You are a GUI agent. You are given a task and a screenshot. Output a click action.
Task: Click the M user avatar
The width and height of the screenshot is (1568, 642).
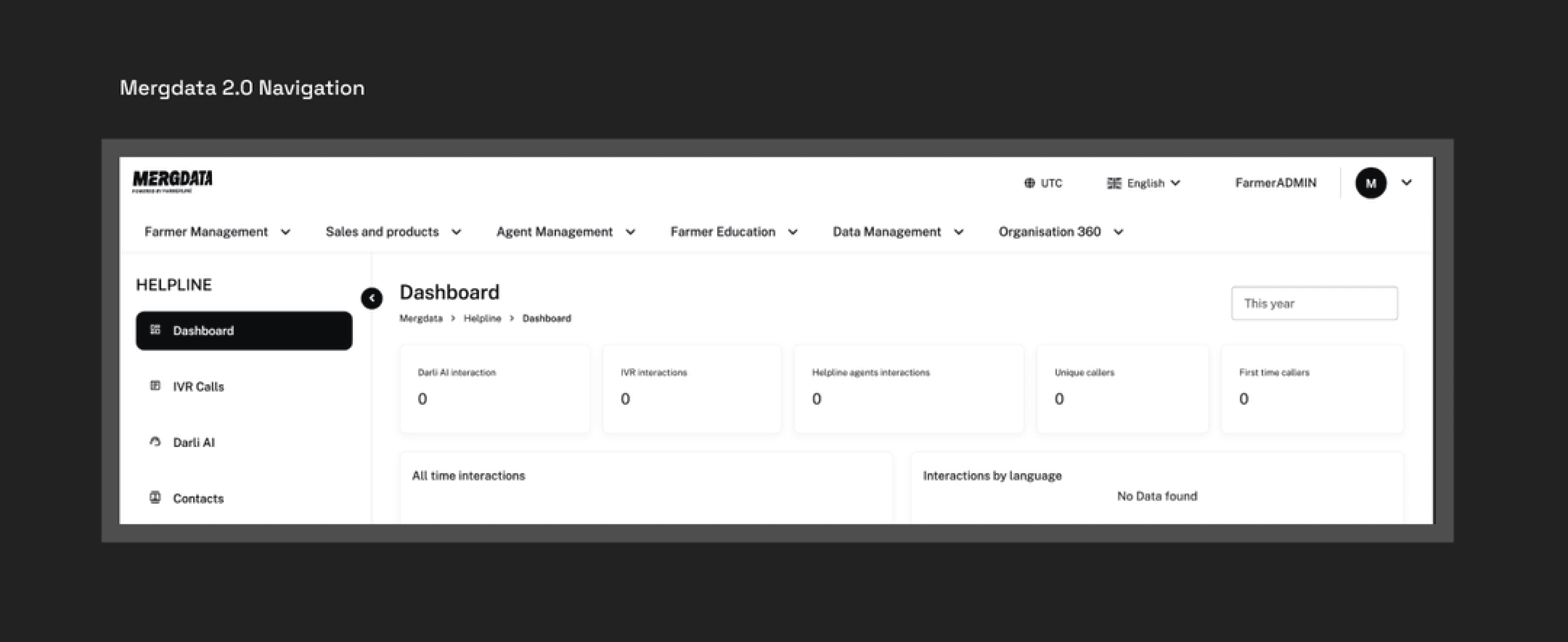click(1370, 183)
